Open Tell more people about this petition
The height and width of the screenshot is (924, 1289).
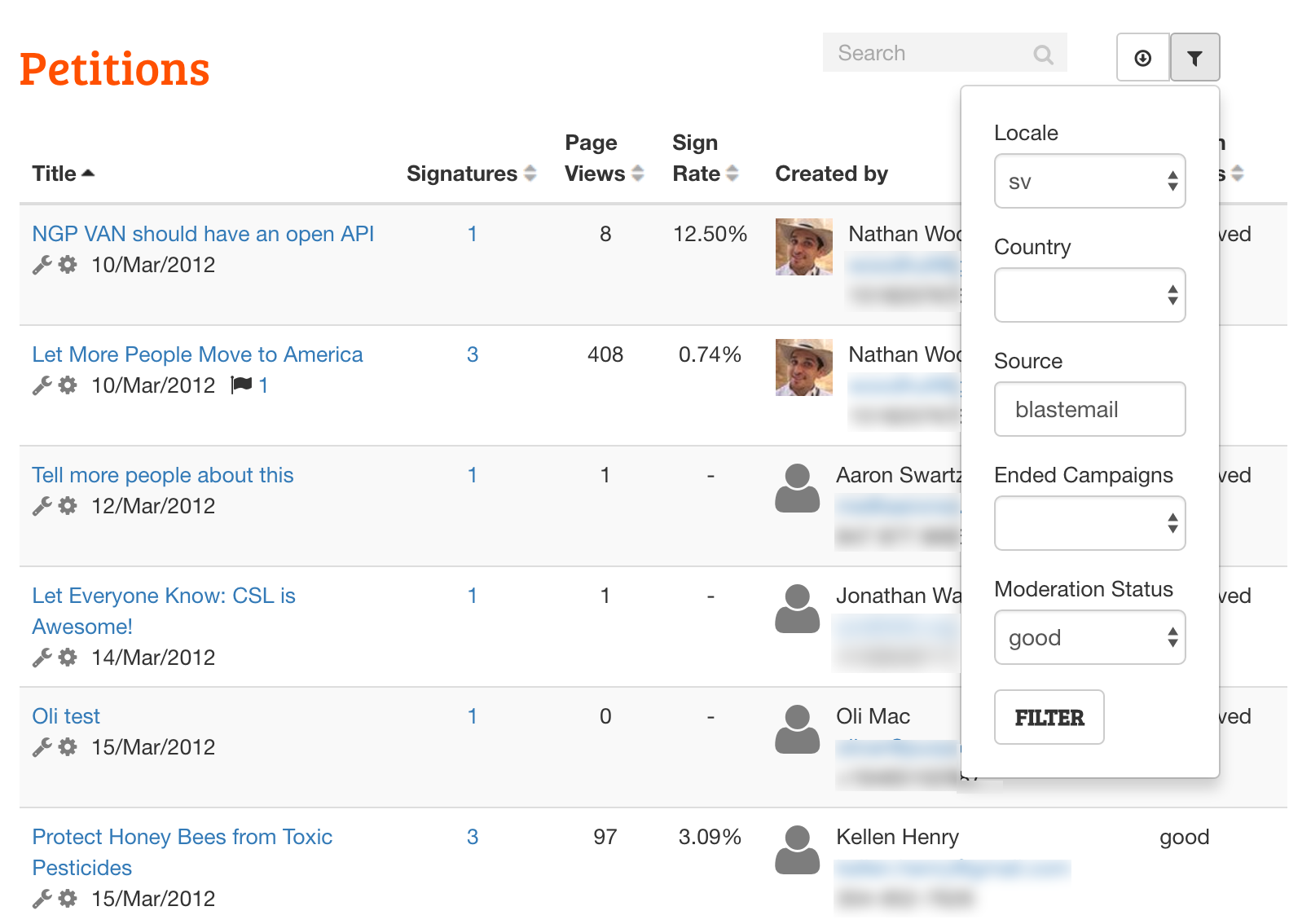tap(163, 475)
